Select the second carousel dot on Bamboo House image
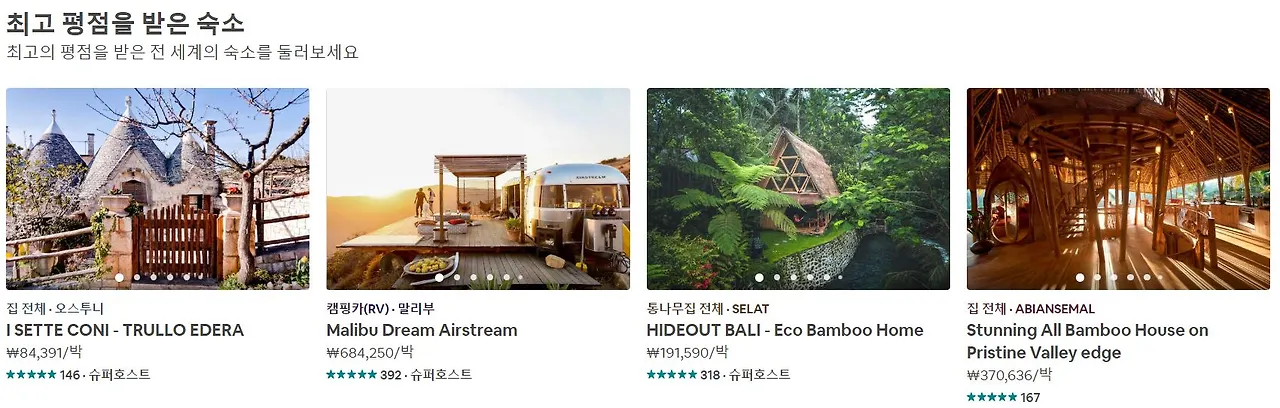This screenshot has height=408, width=1280. coord(1097,277)
